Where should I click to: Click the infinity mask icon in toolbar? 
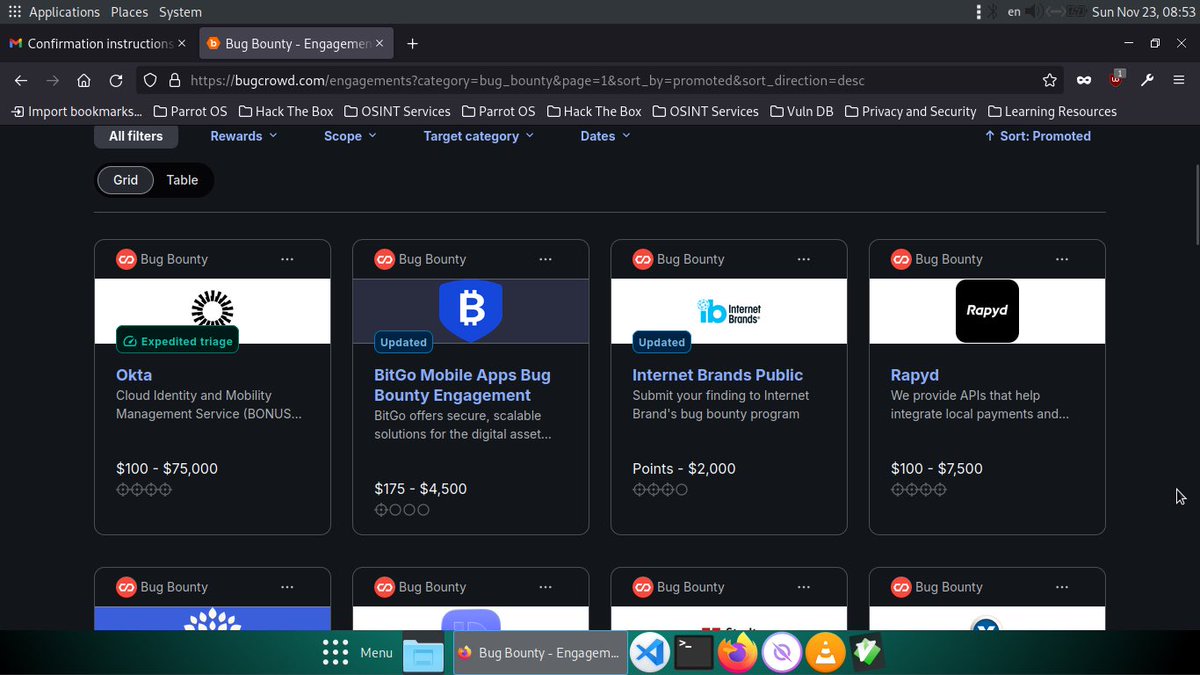pos(1084,80)
